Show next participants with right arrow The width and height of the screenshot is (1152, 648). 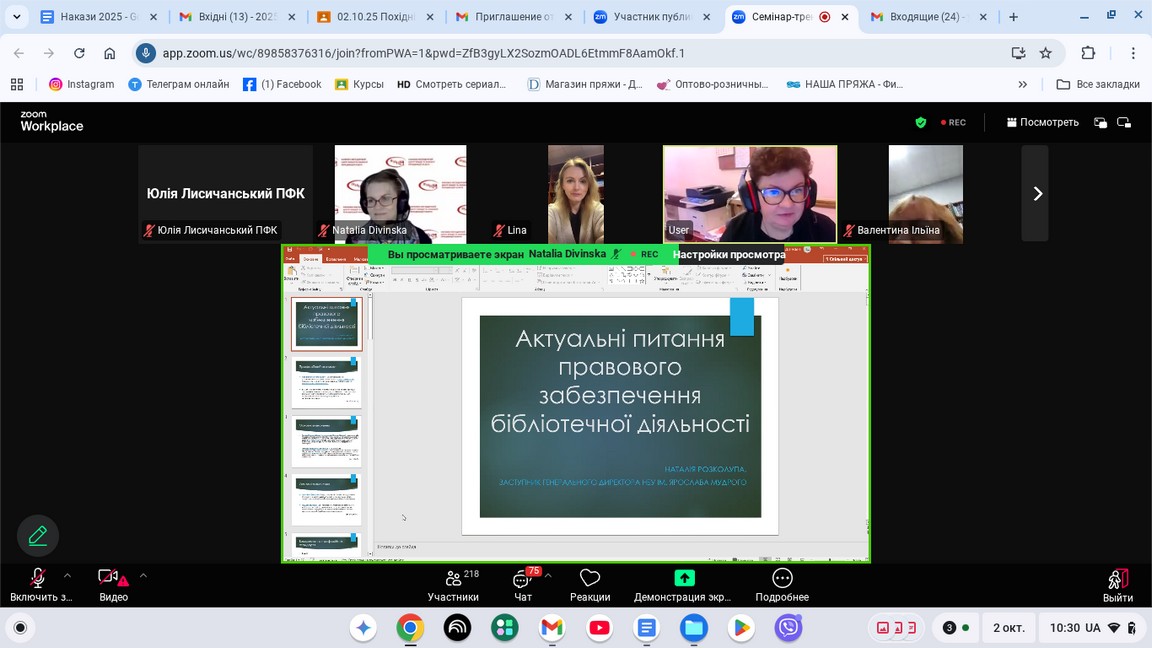point(1036,194)
